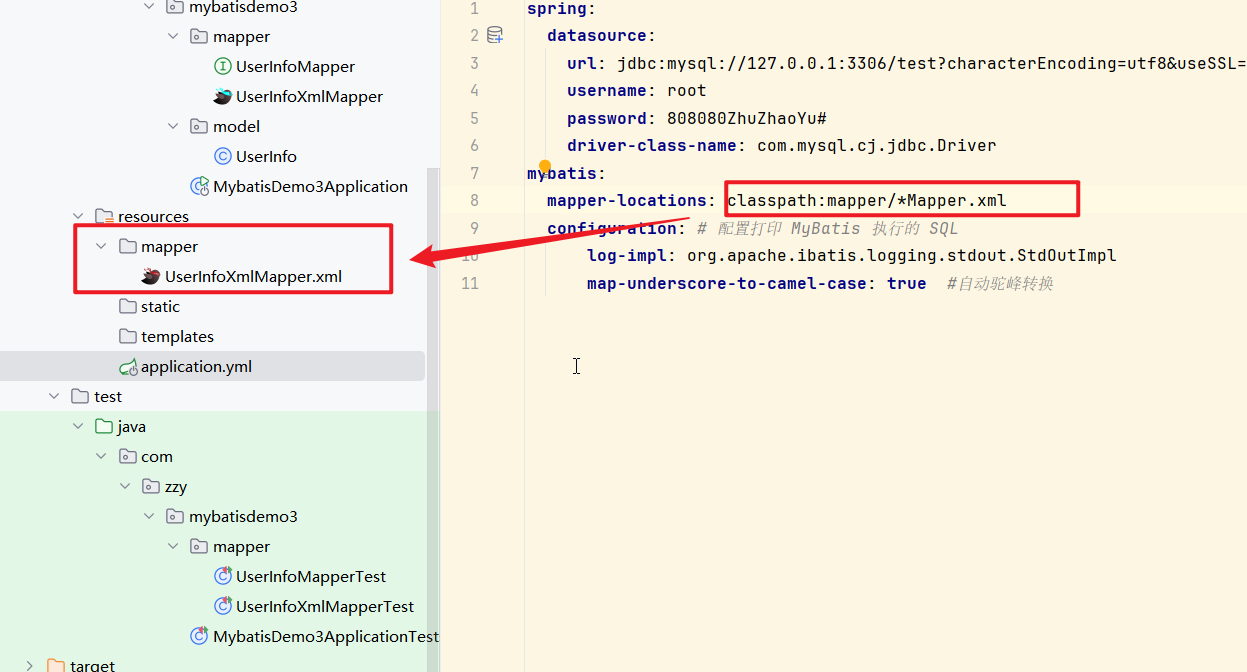Collapse the main mapper package
The width and height of the screenshot is (1247, 672).
pos(173,37)
